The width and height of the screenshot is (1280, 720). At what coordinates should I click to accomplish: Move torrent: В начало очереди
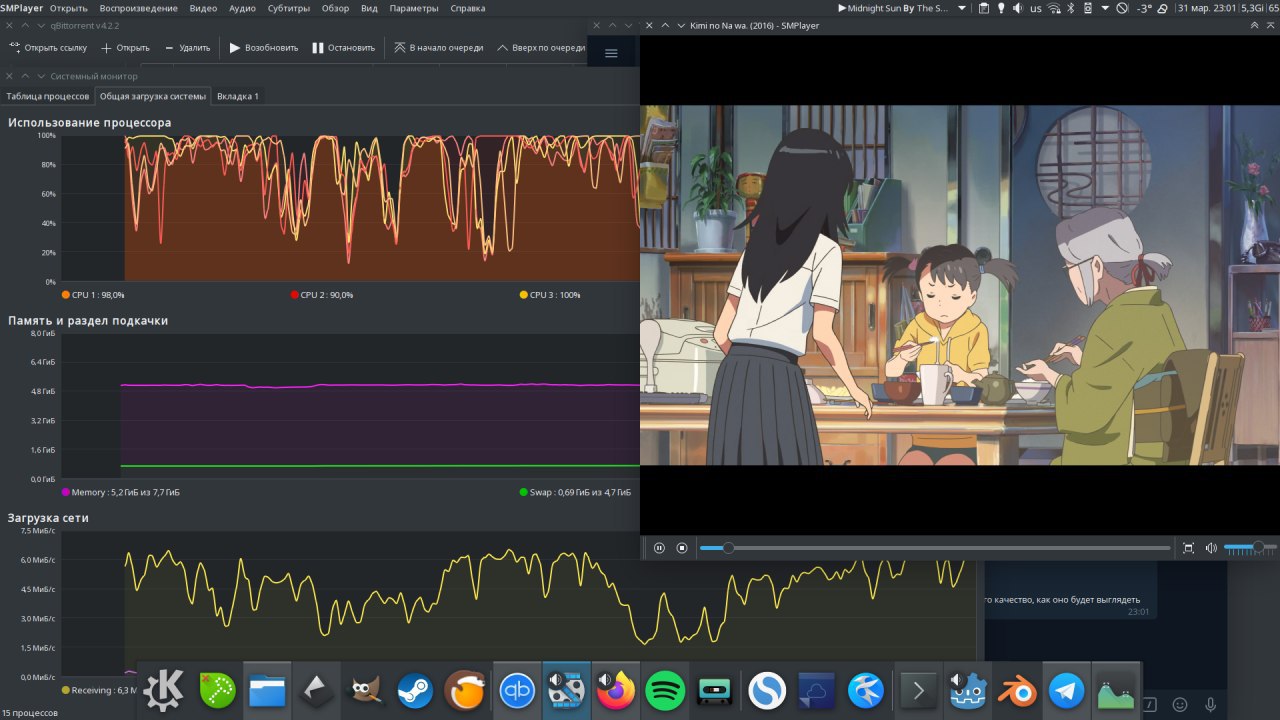pos(438,47)
